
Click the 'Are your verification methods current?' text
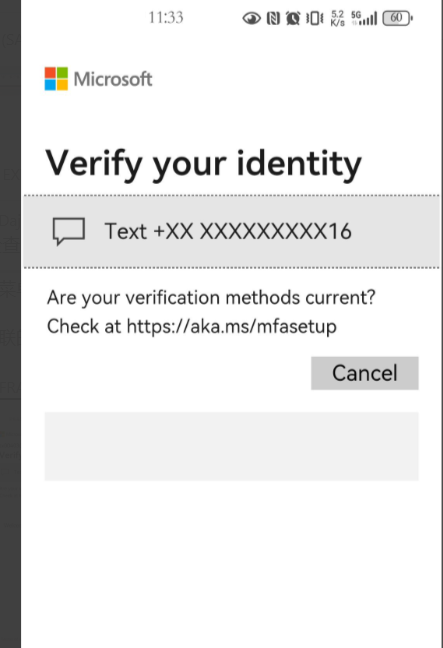(x=211, y=298)
